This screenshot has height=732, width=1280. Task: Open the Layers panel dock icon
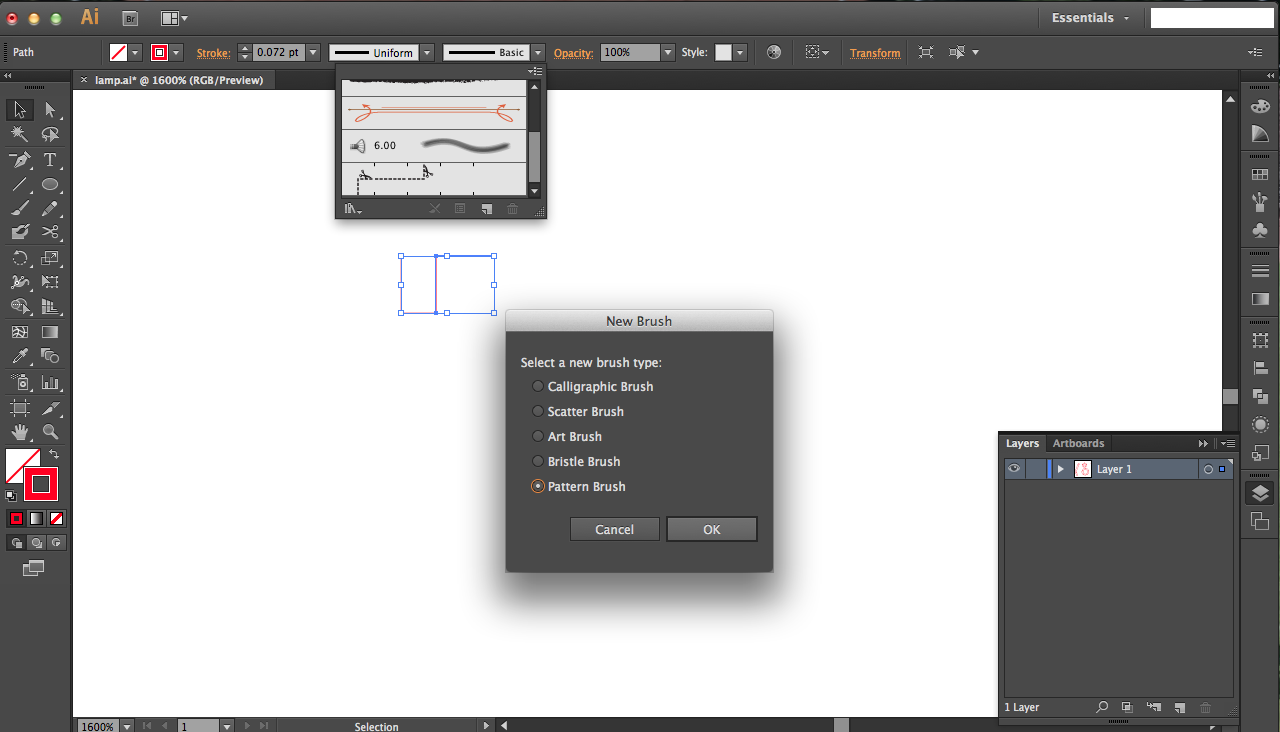(x=1260, y=493)
